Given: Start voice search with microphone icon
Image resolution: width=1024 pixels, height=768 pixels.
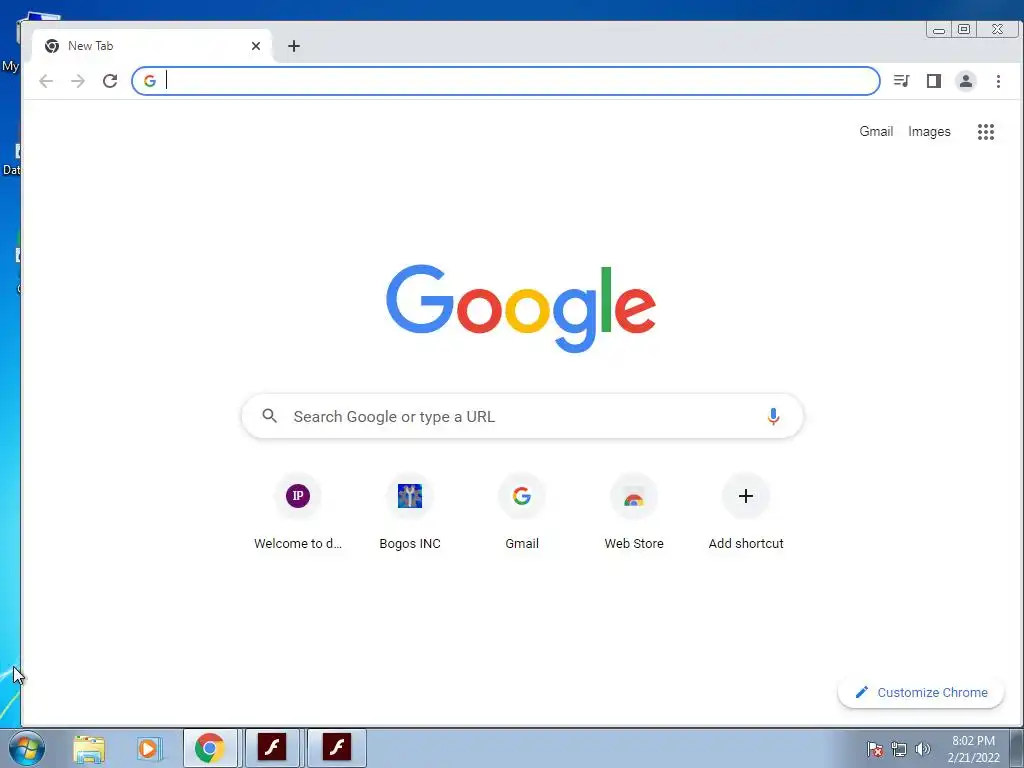Looking at the screenshot, I should [773, 416].
